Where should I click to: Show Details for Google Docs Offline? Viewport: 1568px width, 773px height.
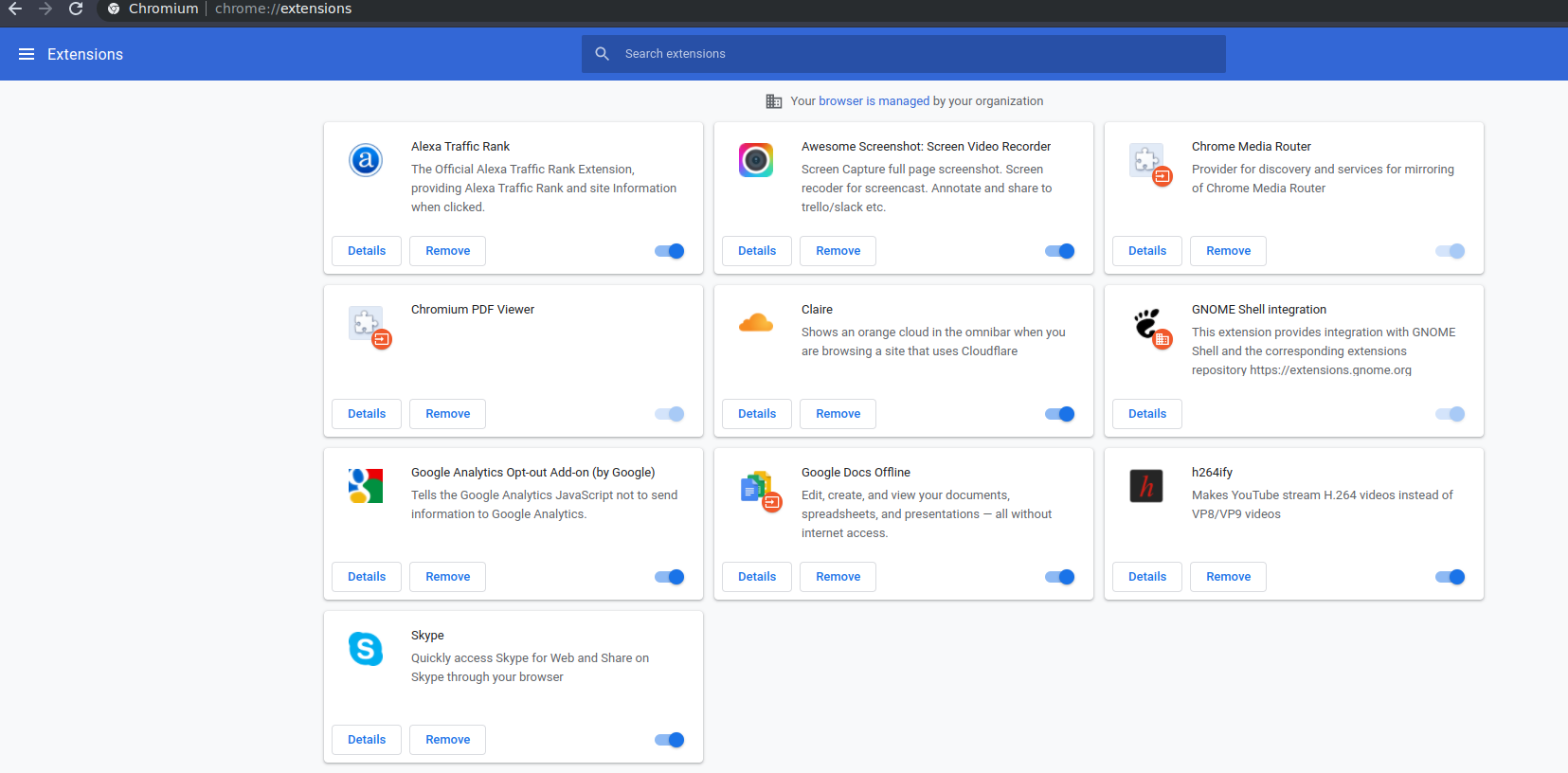point(757,577)
